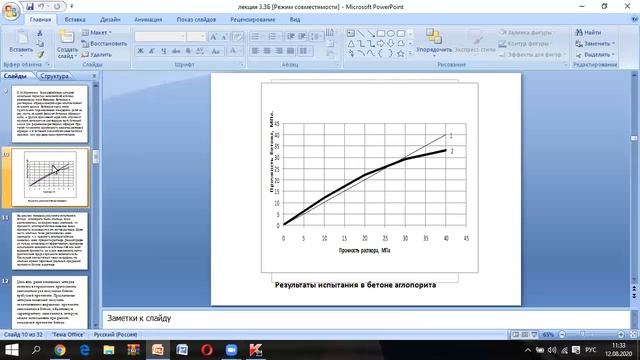Open the Показ слайдов ribbon tab
Screen dimensions: 640x360
[196, 19]
